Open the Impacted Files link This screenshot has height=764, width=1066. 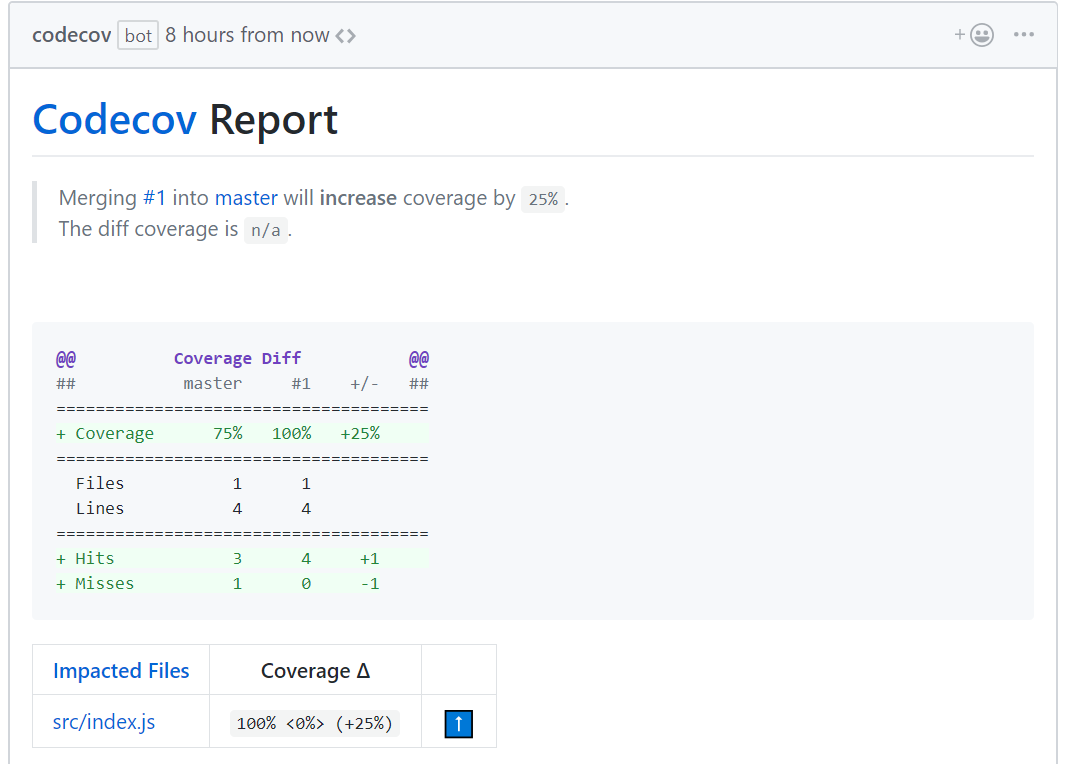[x=121, y=671]
